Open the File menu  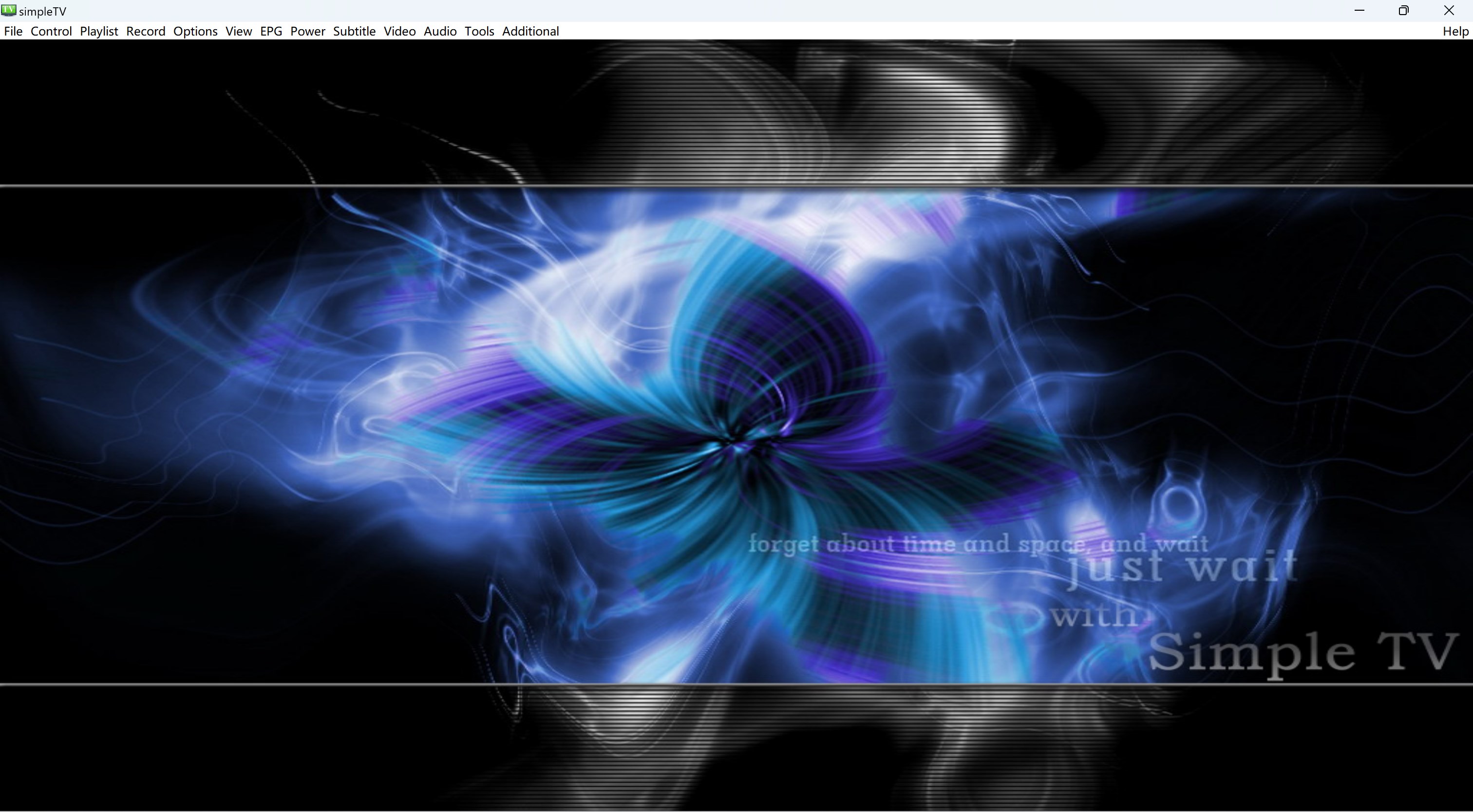tap(13, 32)
